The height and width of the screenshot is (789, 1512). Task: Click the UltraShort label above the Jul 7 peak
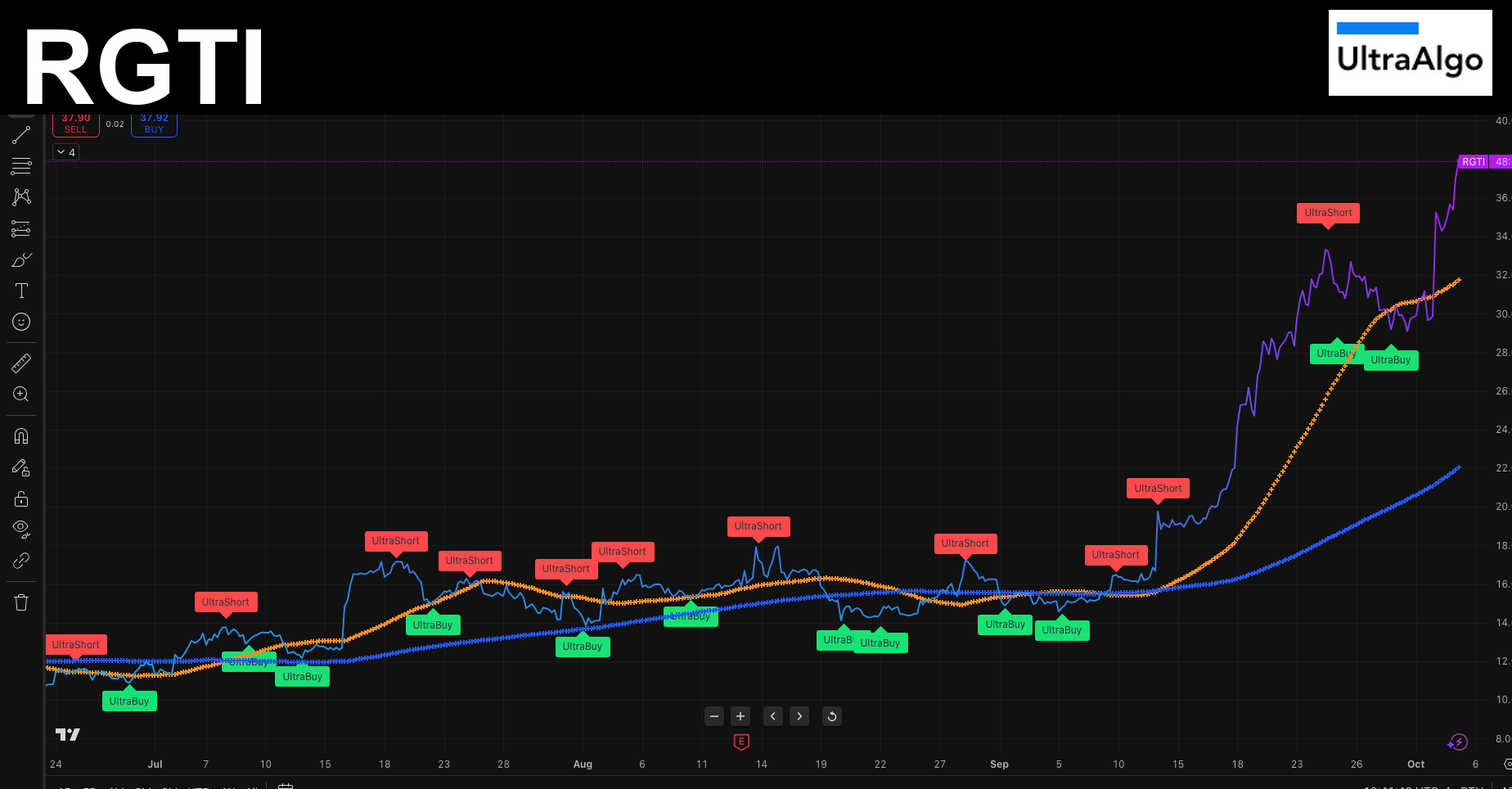225,602
